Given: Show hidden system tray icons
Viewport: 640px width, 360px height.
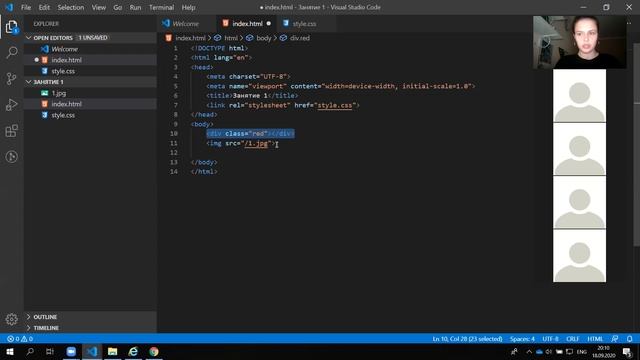Looking at the screenshot, I should 529,352.
